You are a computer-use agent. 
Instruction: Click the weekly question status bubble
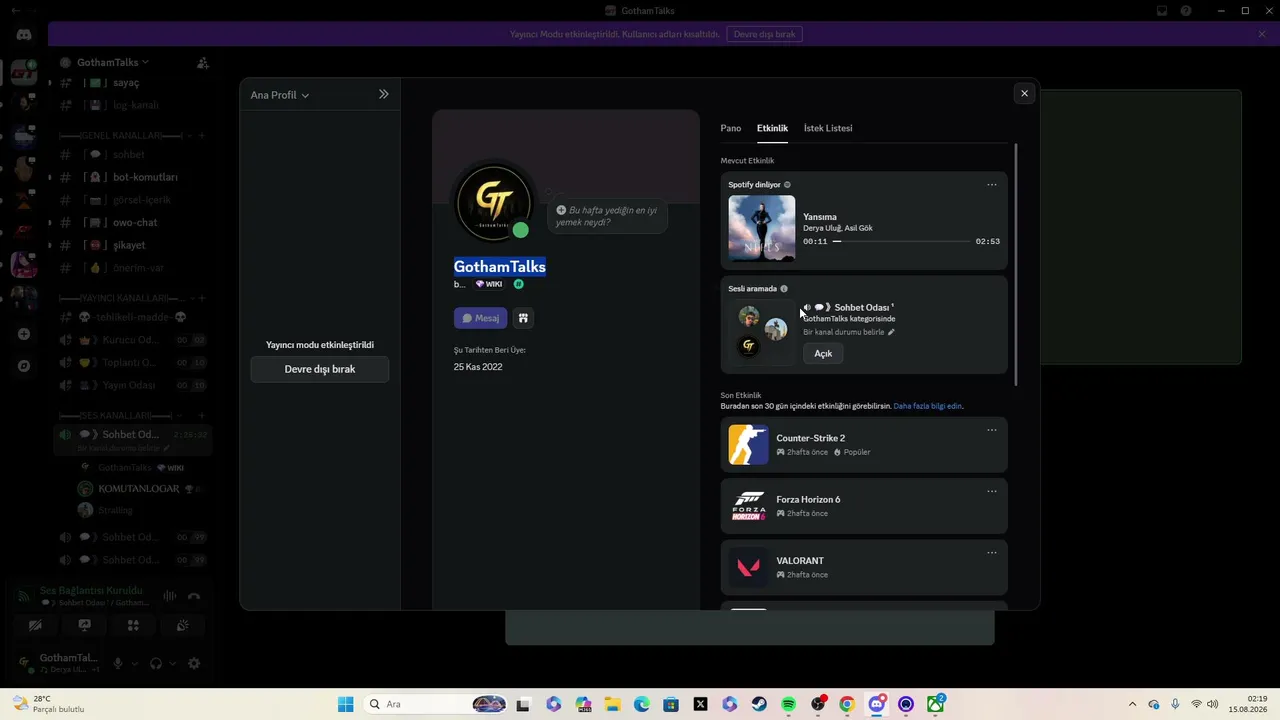[x=607, y=216]
